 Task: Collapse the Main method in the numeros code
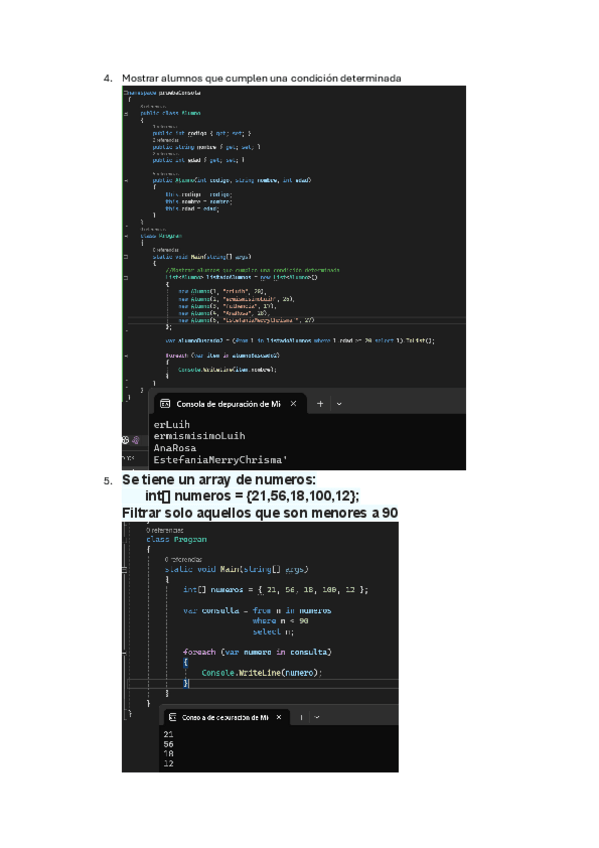[124, 569]
